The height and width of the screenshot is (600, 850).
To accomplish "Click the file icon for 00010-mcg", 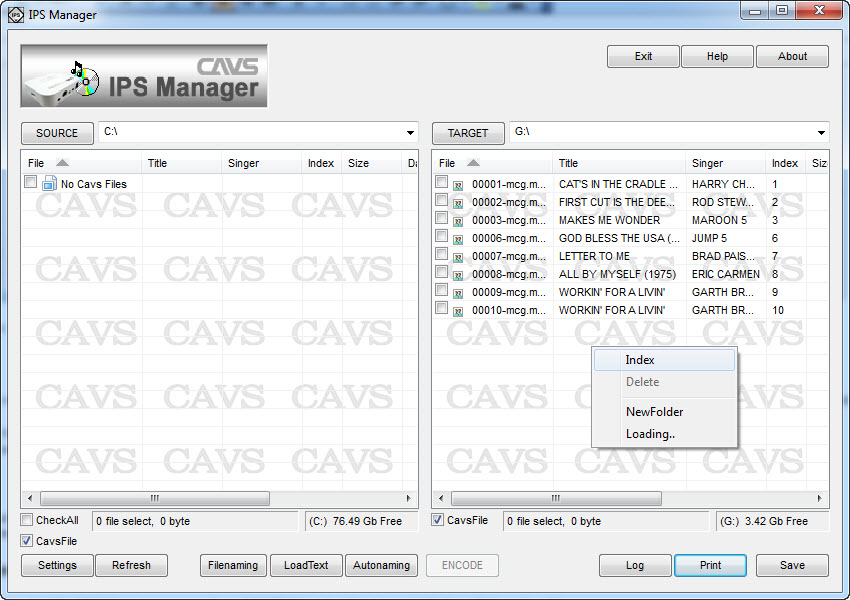I will (458, 311).
